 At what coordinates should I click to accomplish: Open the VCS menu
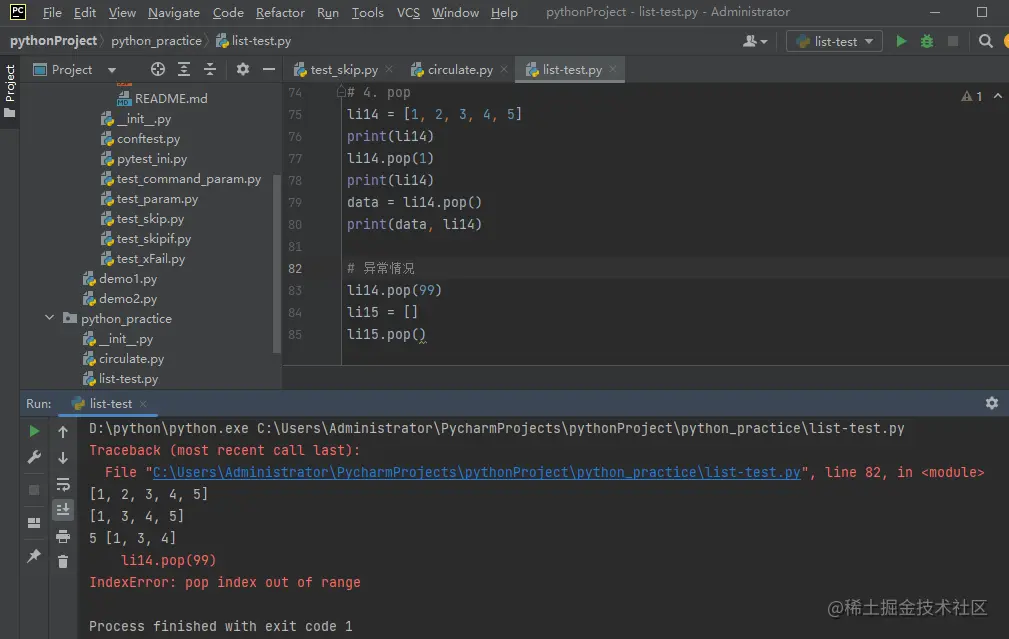tap(408, 12)
